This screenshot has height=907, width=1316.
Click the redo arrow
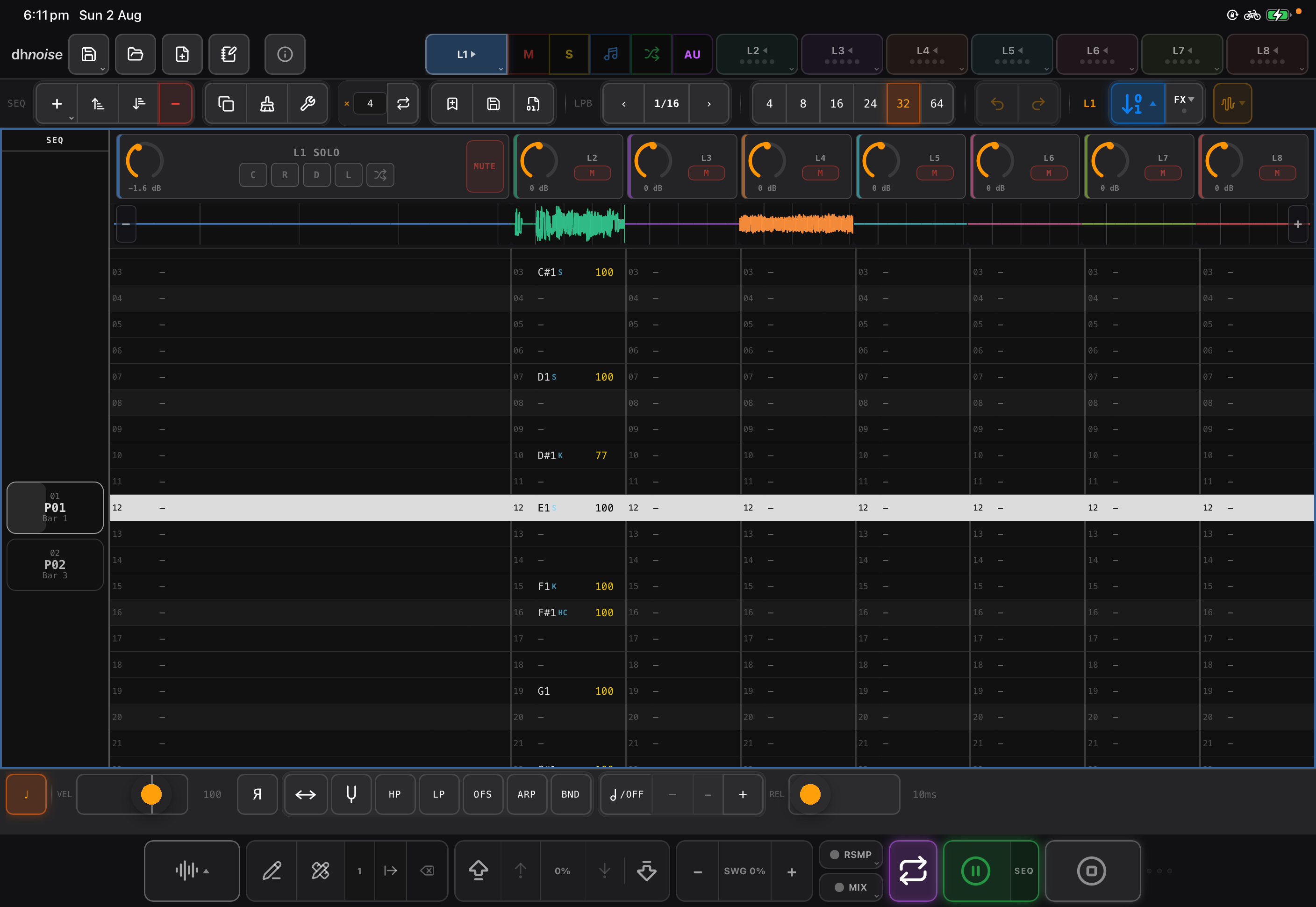coord(1037,103)
